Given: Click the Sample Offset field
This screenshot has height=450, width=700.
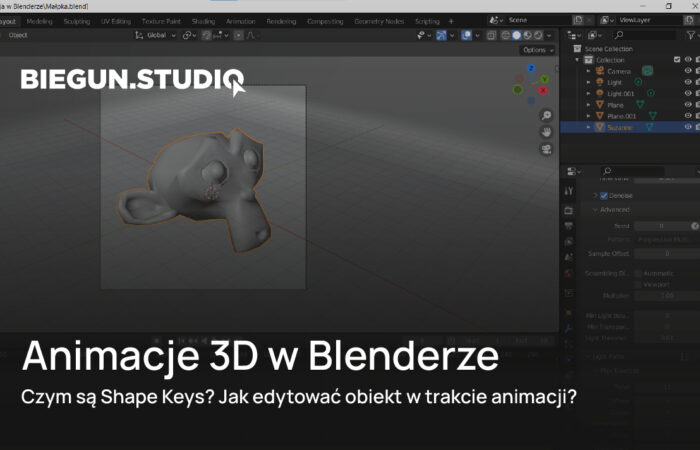Looking at the screenshot, I should pyautogui.click(x=667, y=254).
